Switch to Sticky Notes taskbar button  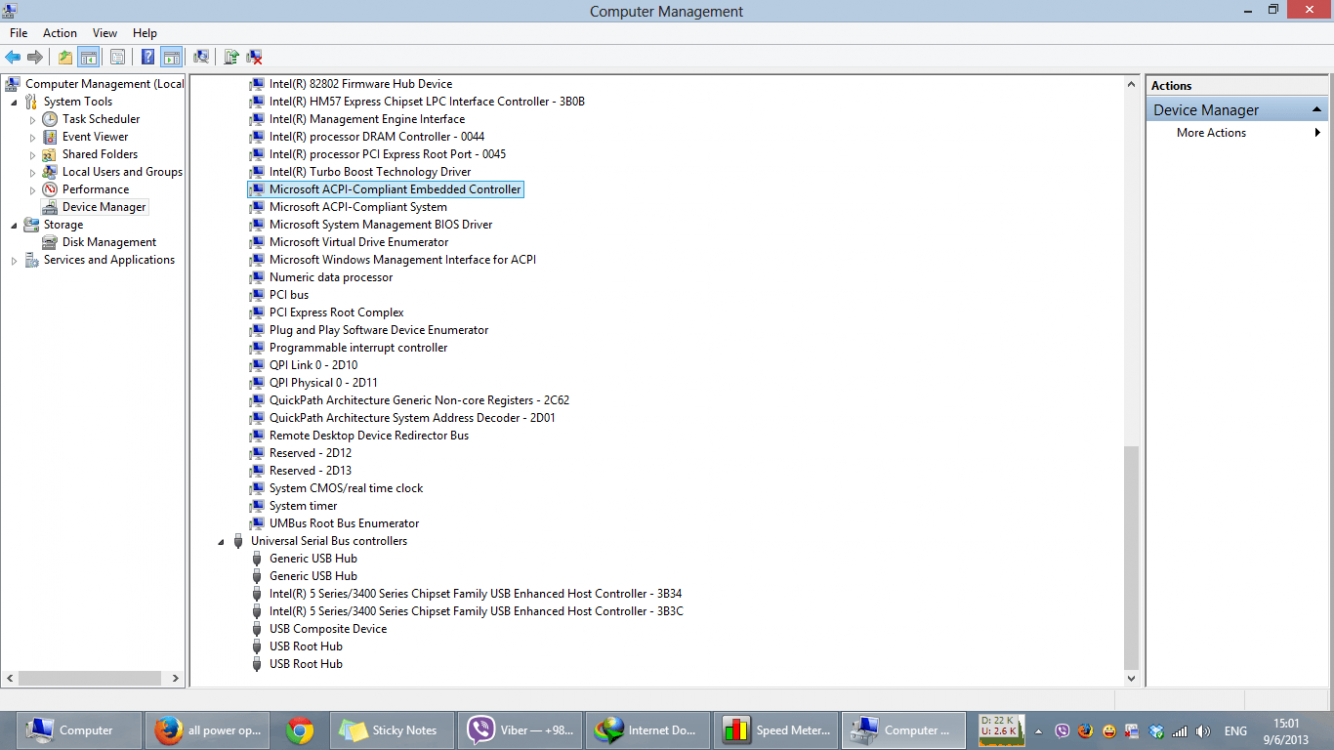pos(391,730)
